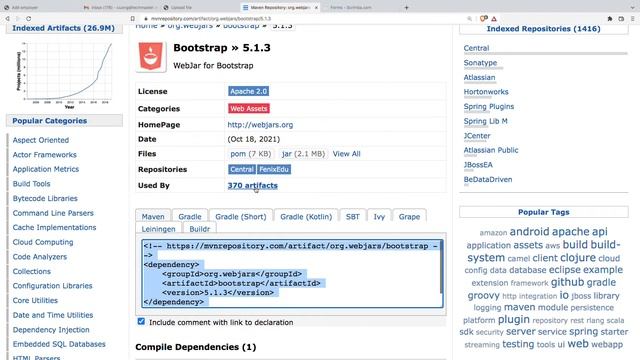Open Cache Implementations category
640x360 pixels.
54,227
